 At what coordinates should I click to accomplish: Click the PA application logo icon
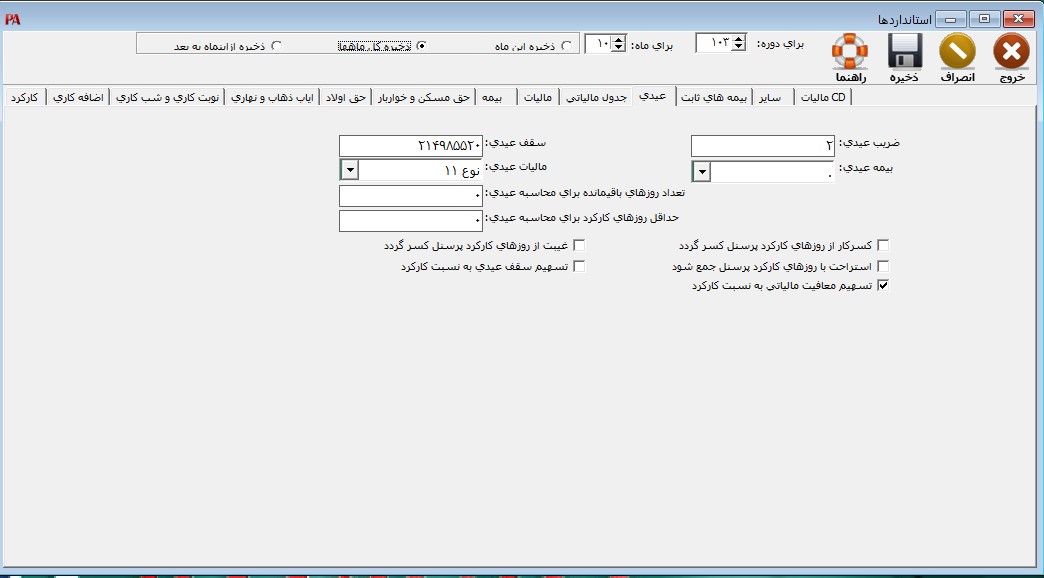[x=12, y=19]
